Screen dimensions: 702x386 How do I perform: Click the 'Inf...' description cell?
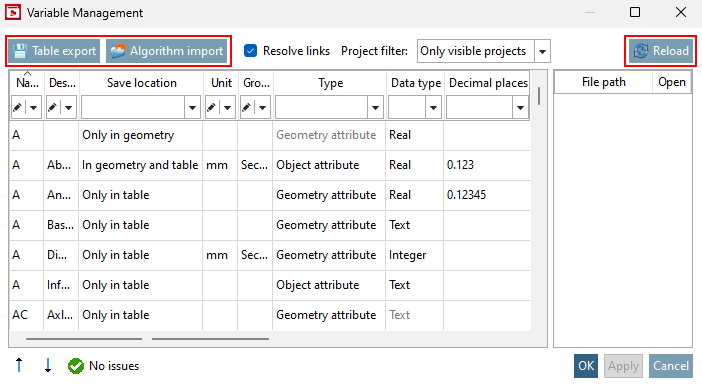pyautogui.click(x=61, y=285)
